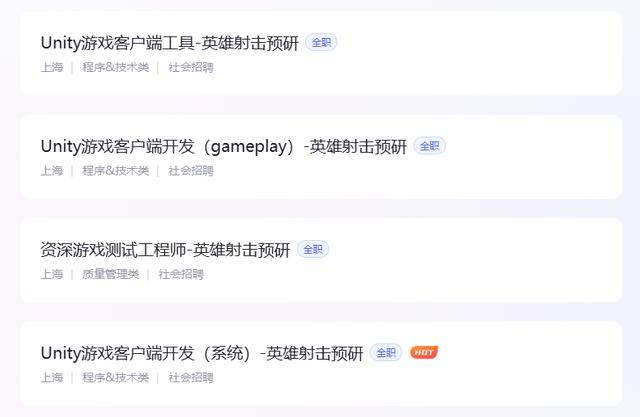Click 全职 badge on 资深游戏测试工程师 listing
Image resolution: width=640 pixels, height=417 pixels.
click(x=313, y=249)
